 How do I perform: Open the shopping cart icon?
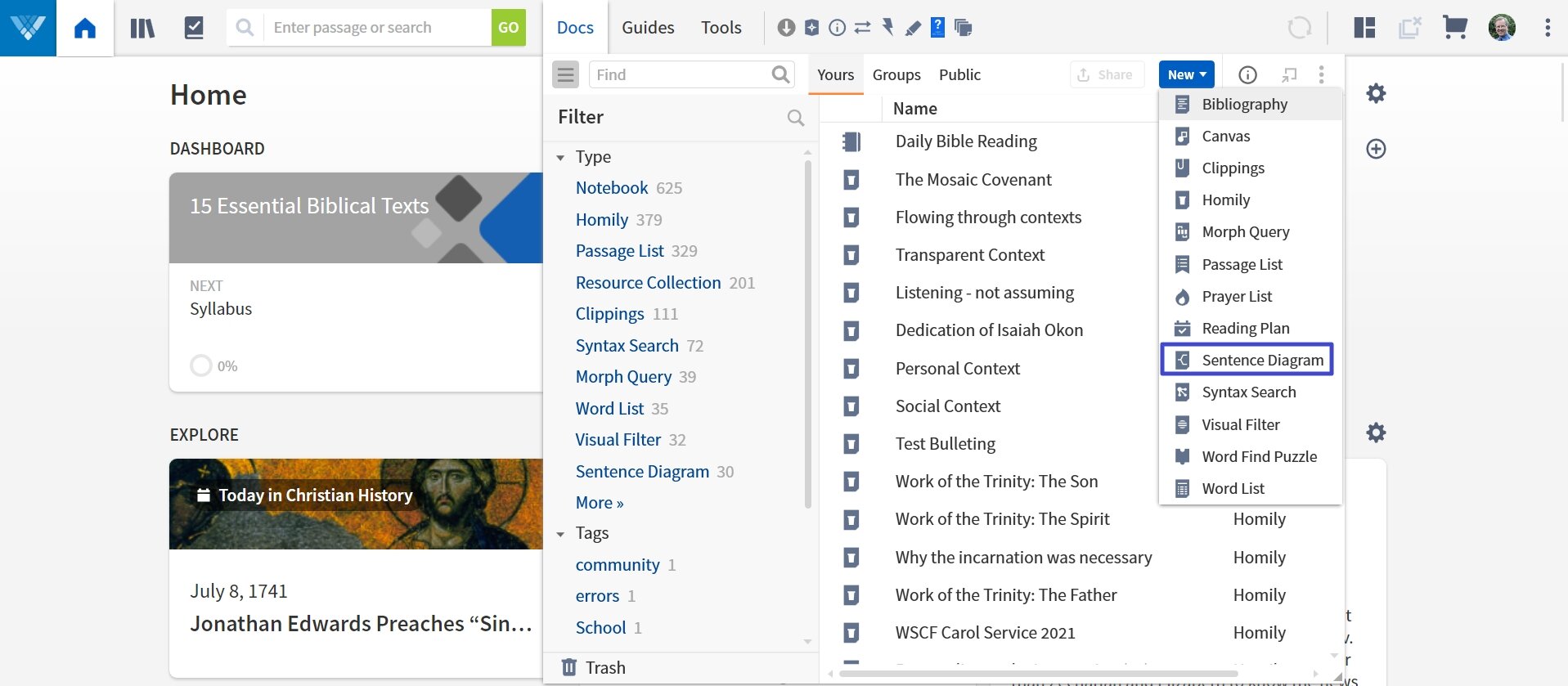tap(1454, 28)
